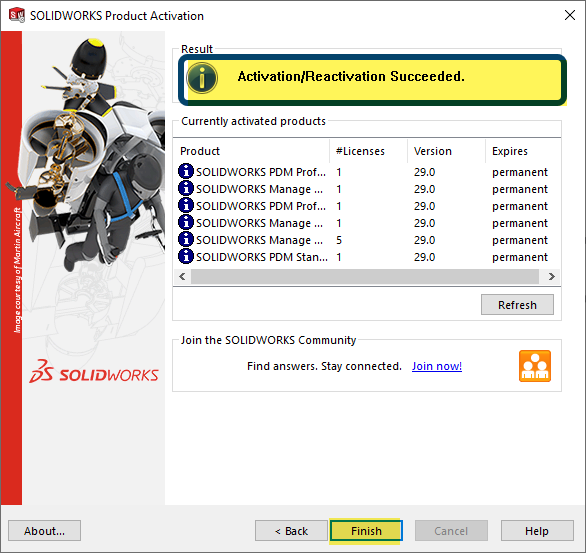Screen dimensions: 586x553
Task: Open the Help button
Action: [x=537, y=531]
